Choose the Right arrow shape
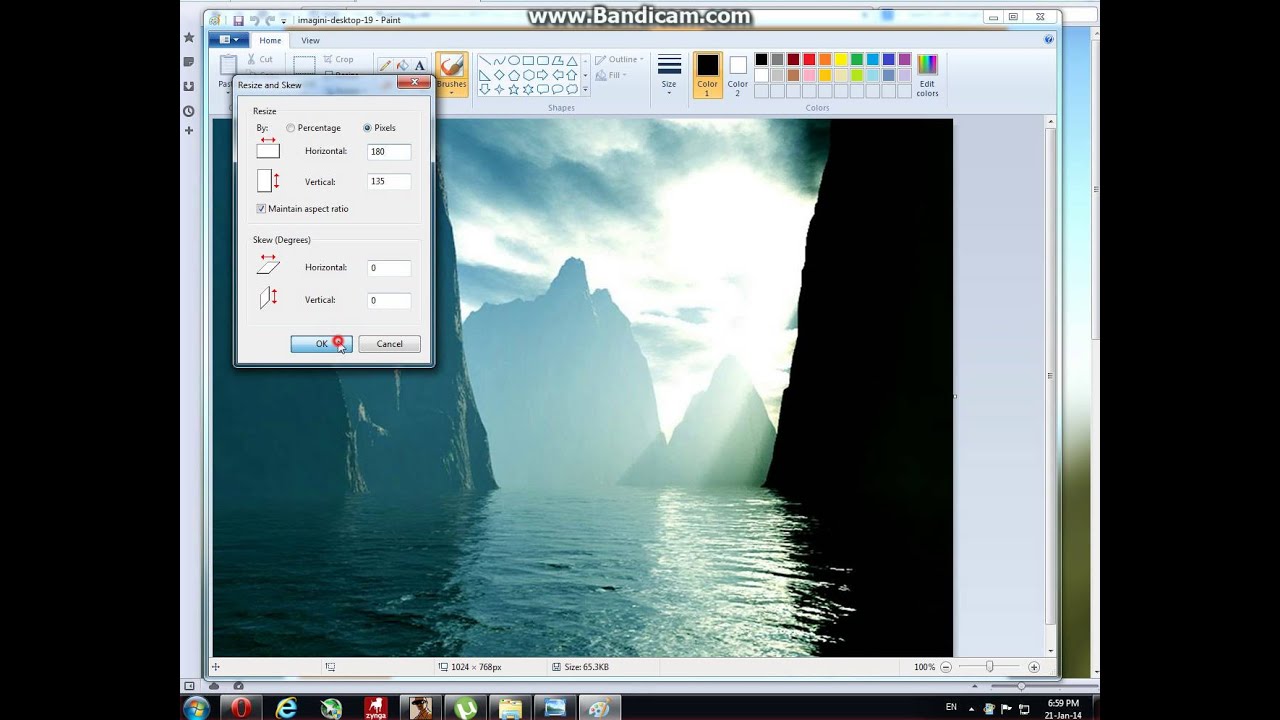This screenshot has width=1280, height=720. tap(542, 75)
